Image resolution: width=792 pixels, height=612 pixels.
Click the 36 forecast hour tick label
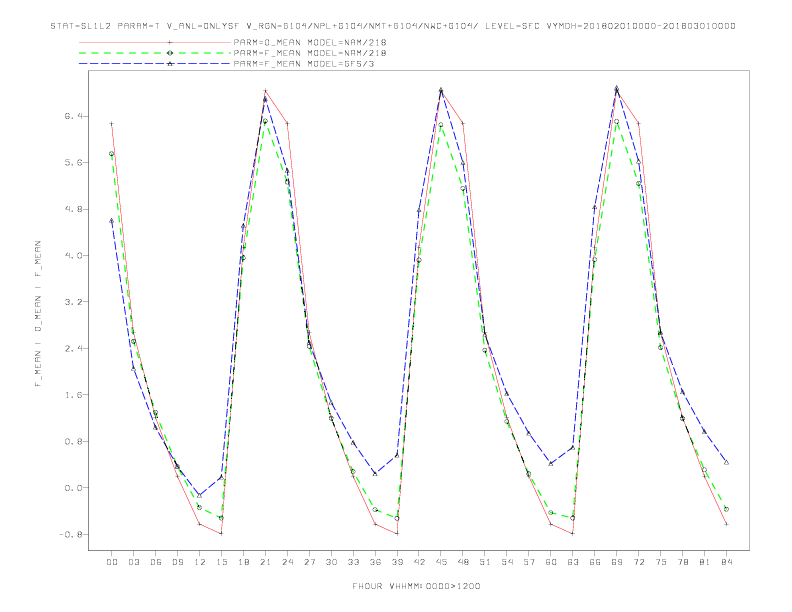coord(375,562)
